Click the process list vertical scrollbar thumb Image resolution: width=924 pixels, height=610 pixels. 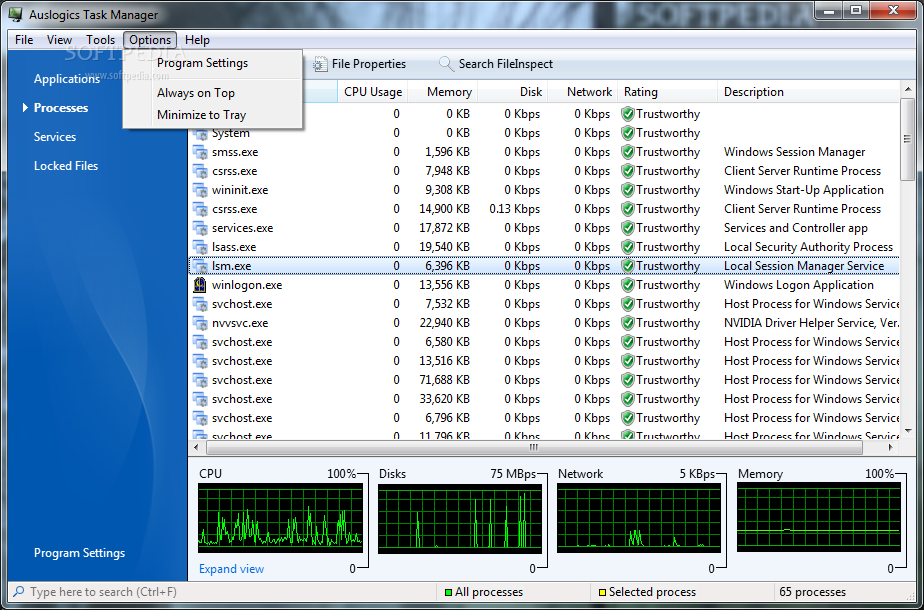[x=908, y=140]
